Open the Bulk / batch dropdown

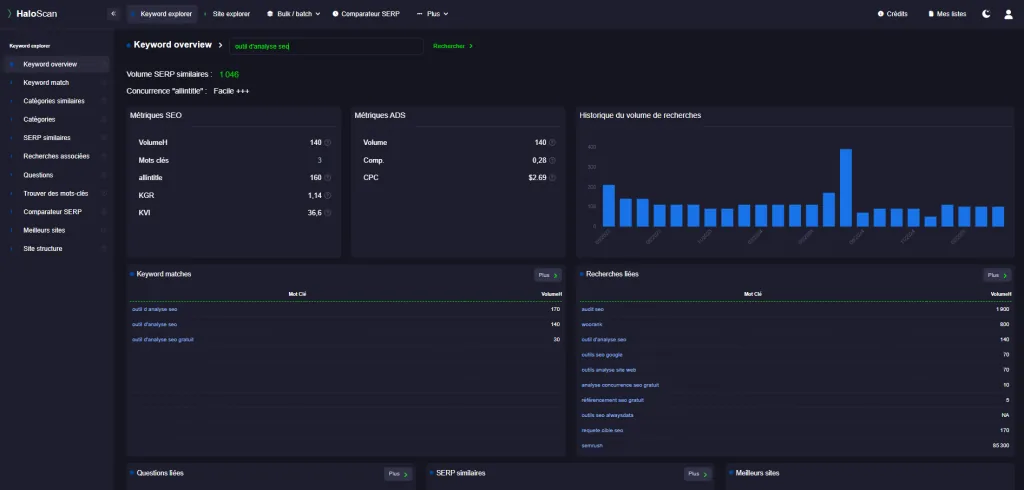[293, 14]
